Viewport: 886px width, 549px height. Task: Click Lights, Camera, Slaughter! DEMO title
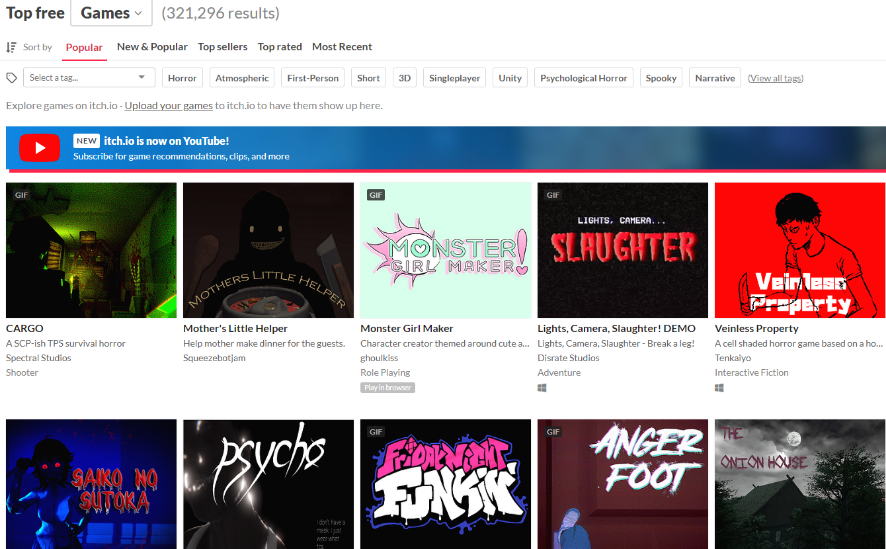(616, 328)
